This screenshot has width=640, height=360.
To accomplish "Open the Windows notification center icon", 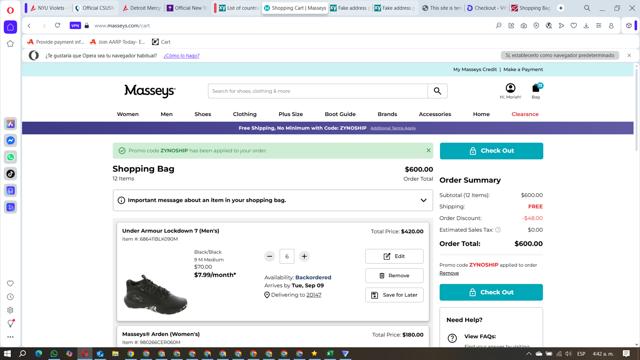I will click(x=626, y=353).
